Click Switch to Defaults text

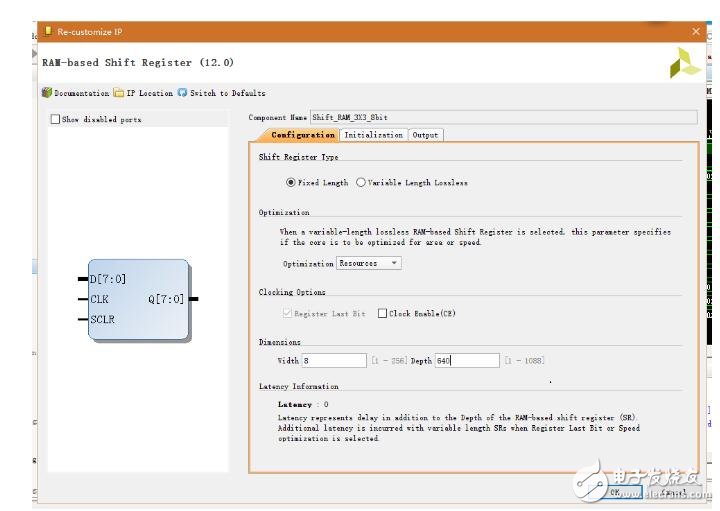pos(228,93)
